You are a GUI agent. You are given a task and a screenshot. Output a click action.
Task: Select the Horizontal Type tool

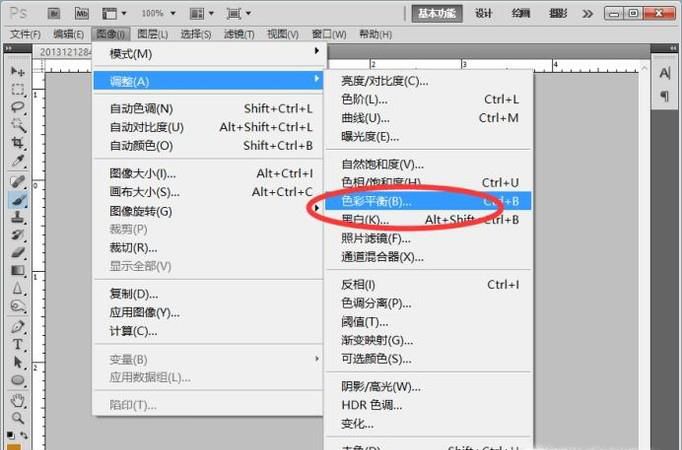(17, 344)
